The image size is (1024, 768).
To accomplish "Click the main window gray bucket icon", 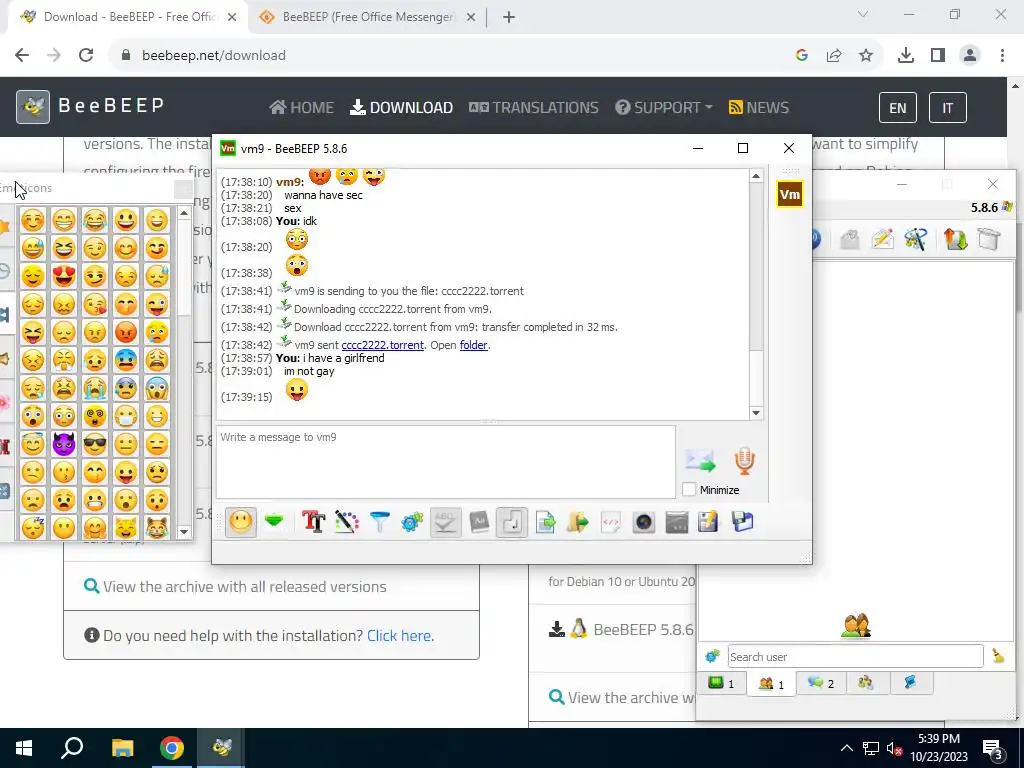I will (x=989, y=239).
